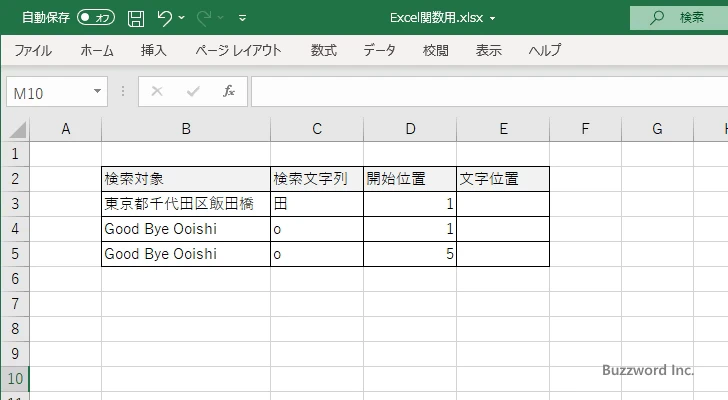Select Good Bye Ooishi in row 4
Viewport: 728px width, 400px height.
click(186, 229)
